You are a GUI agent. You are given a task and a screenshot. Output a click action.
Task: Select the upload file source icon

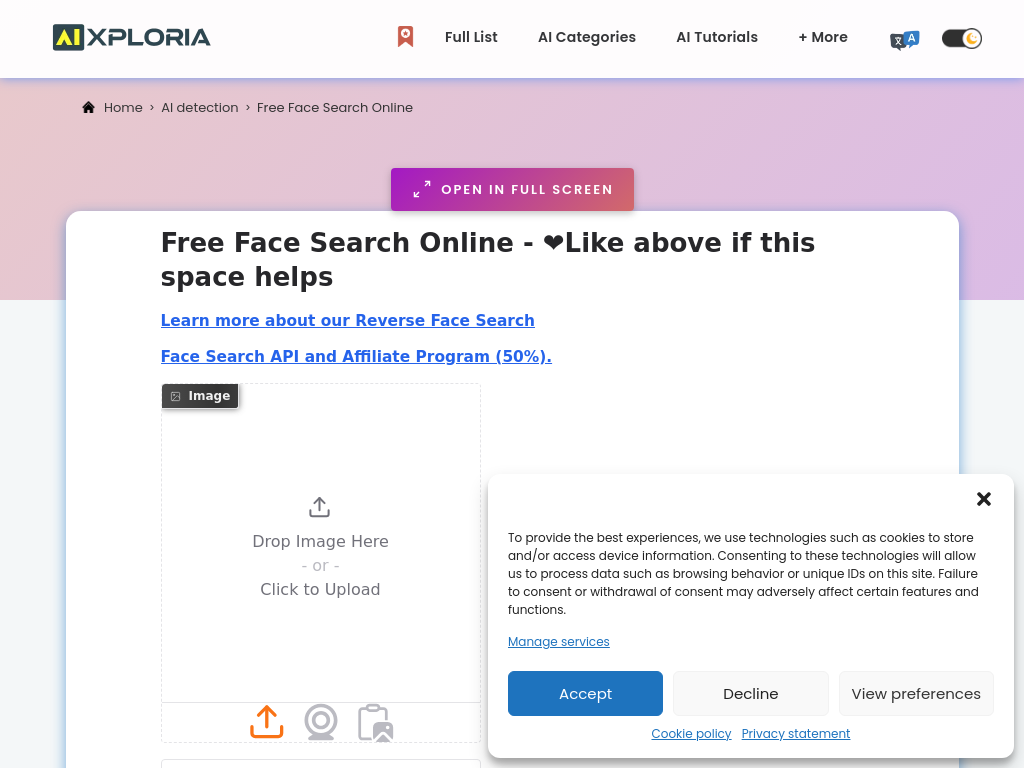(x=266, y=721)
